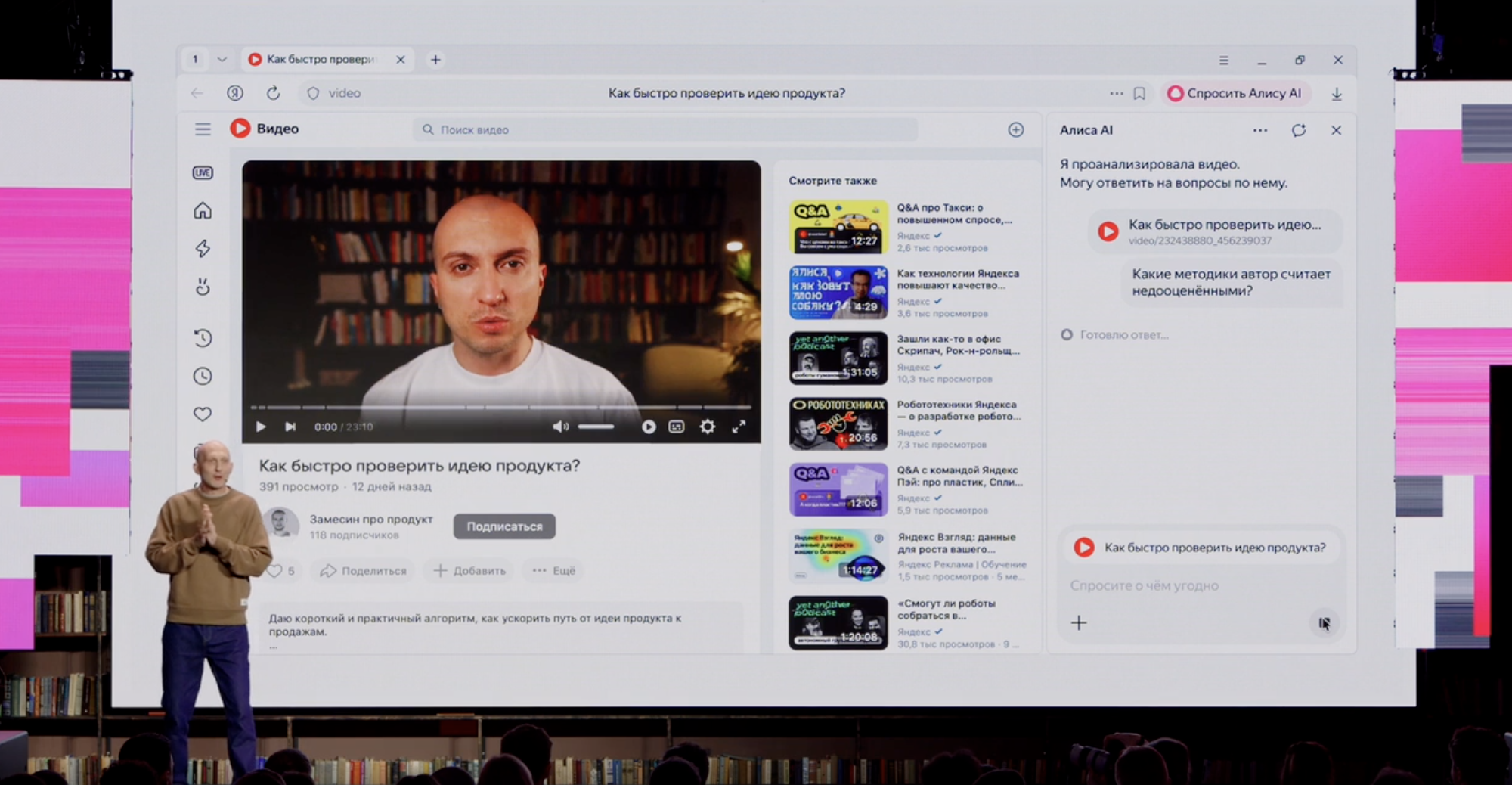Screen dimensions: 1512x785
Task: Reload the browser page
Action: click(x=273, y=93)
